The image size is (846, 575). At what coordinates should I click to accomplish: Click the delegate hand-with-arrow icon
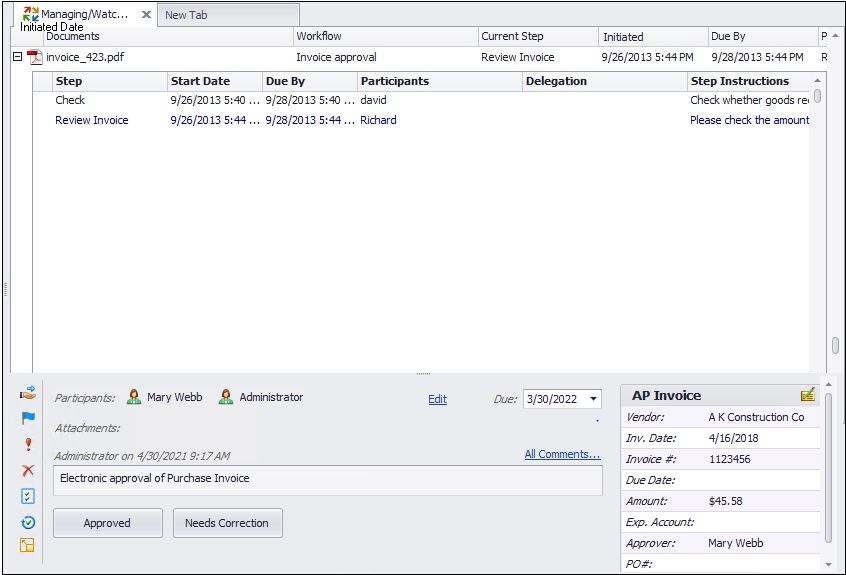coord(28,393)
